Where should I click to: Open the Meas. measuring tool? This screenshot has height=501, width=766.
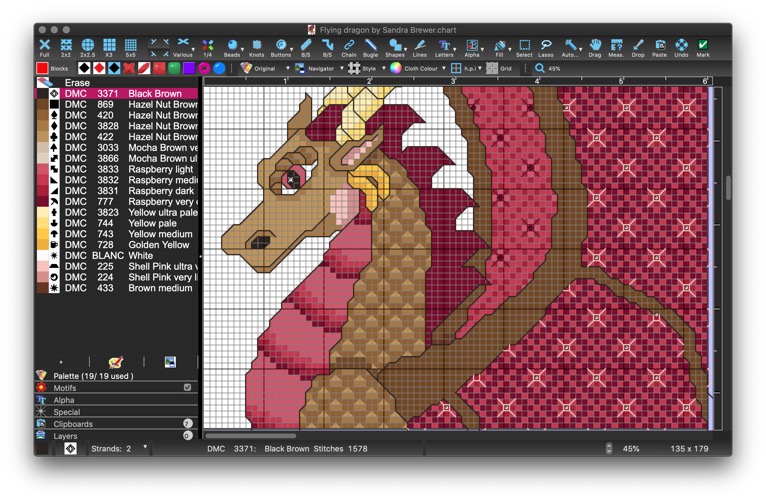[x=616, y=47]
